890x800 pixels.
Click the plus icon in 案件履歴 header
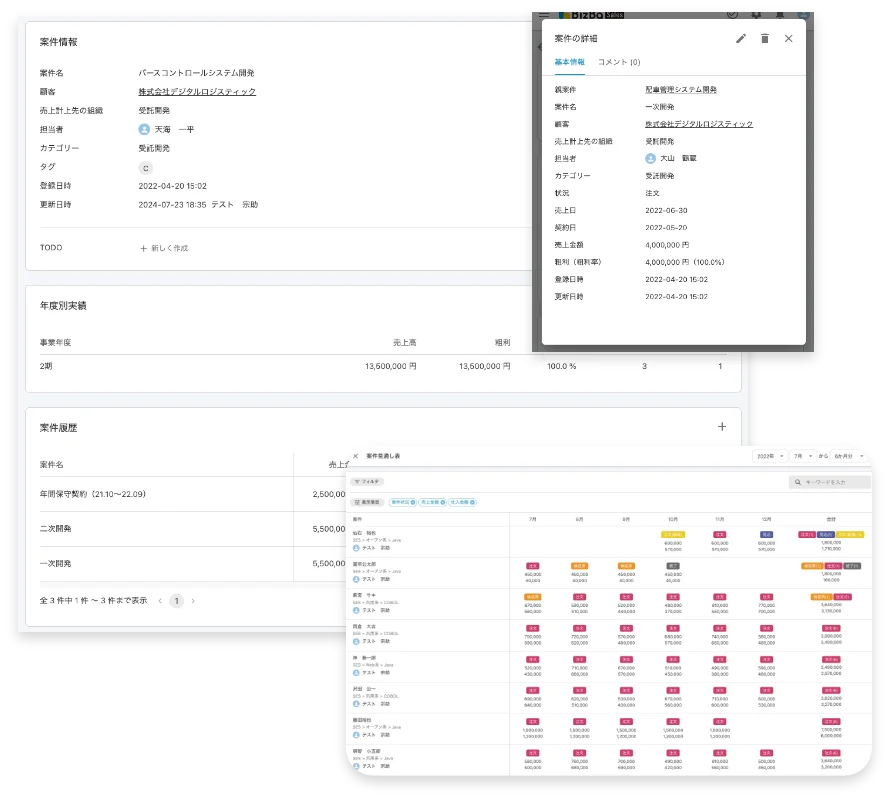pos(721,426)
